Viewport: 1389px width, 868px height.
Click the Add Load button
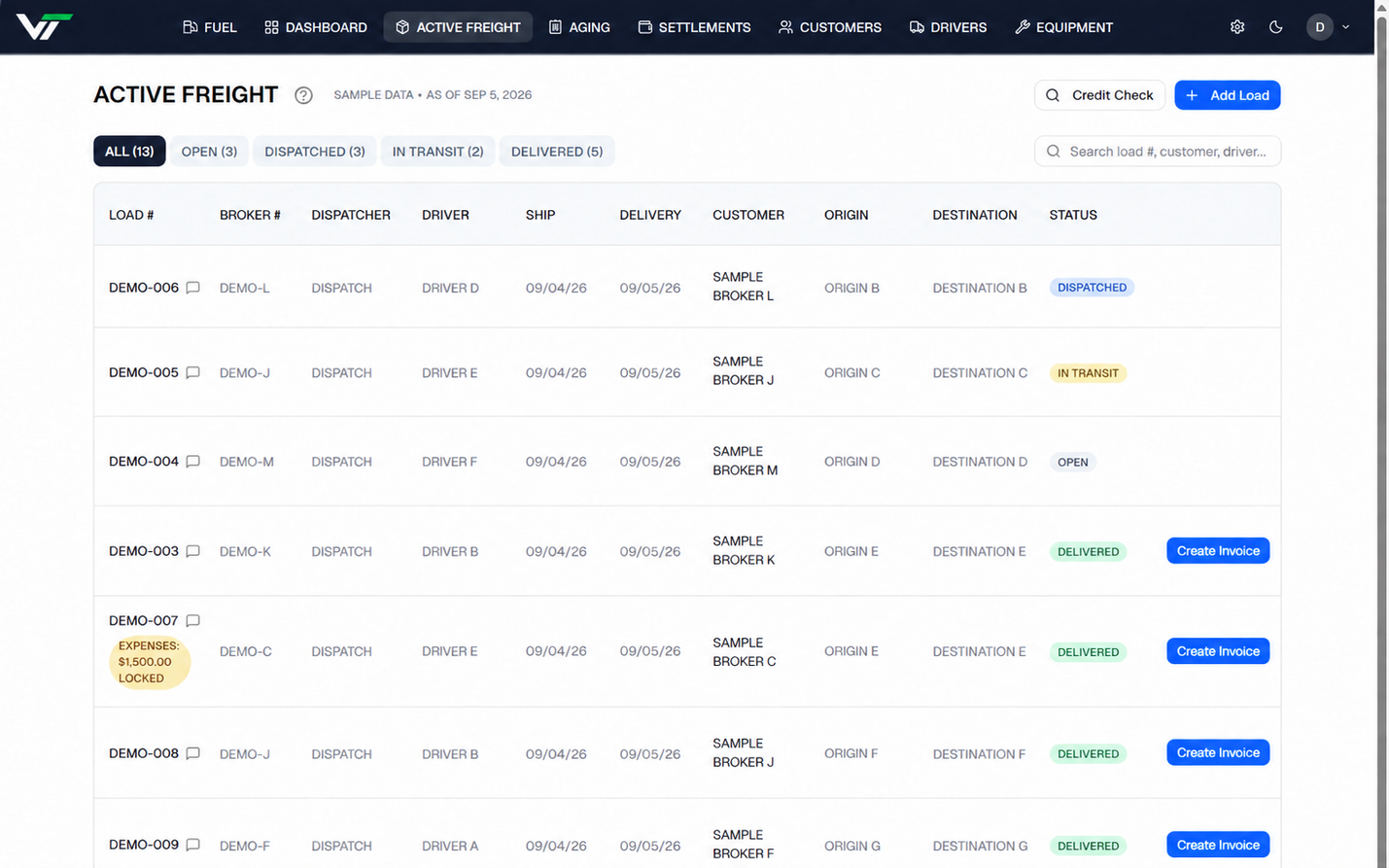coord(1228,95)
